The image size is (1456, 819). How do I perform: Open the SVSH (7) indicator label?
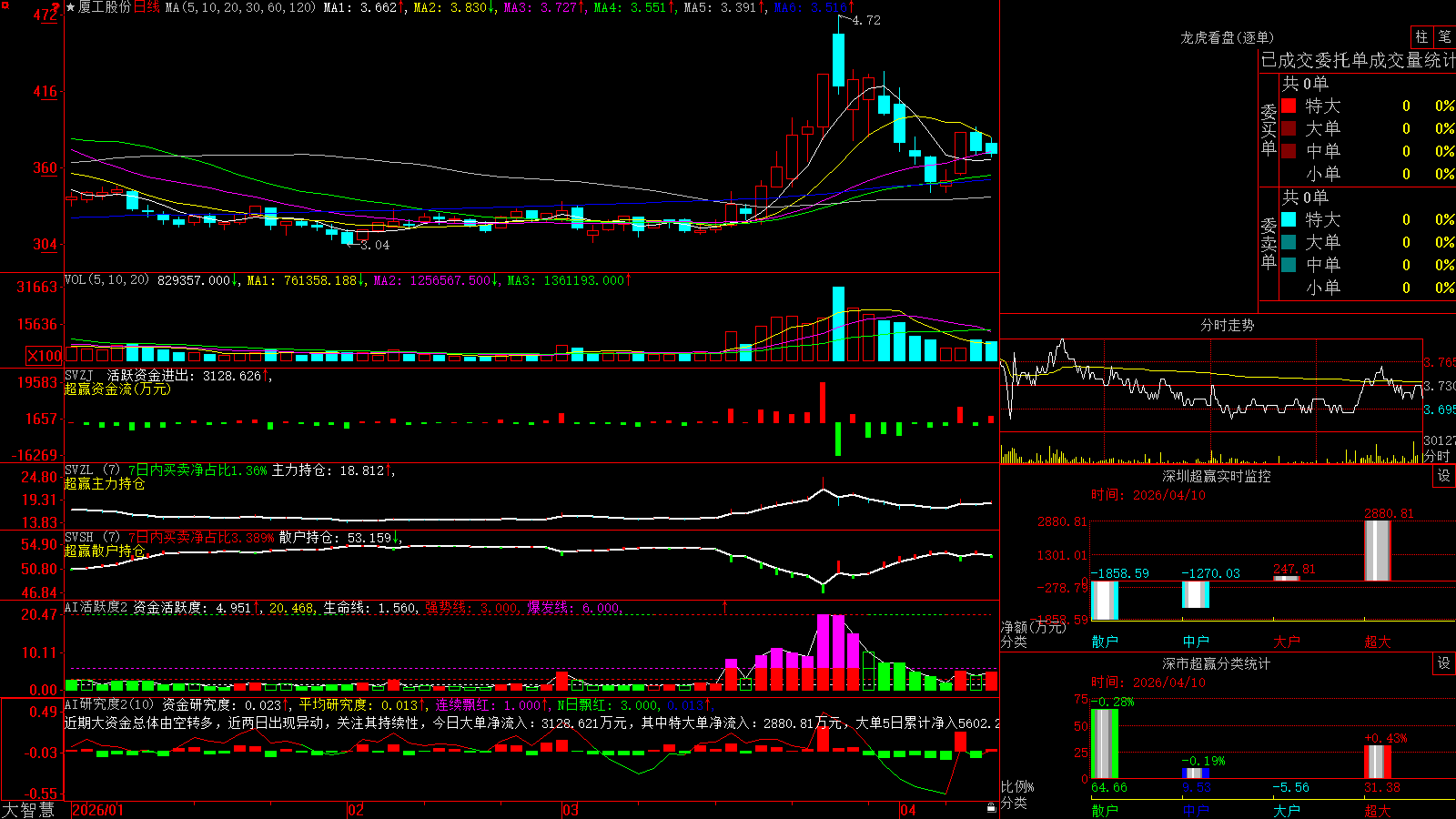point(92,538)
